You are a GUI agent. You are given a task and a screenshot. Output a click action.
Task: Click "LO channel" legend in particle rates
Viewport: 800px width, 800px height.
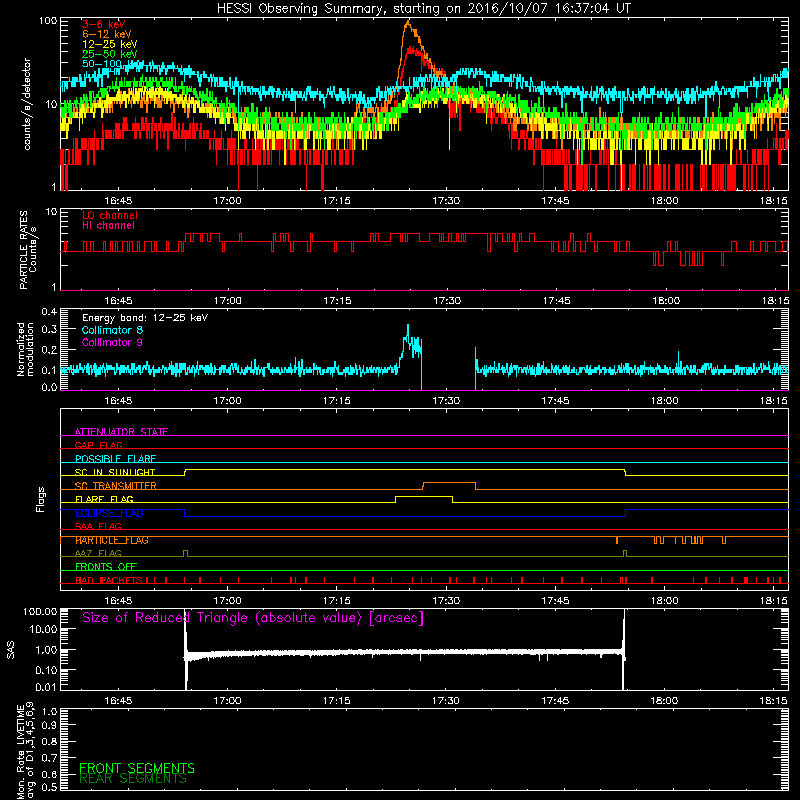pyautogui.click(x=110, y=215)
